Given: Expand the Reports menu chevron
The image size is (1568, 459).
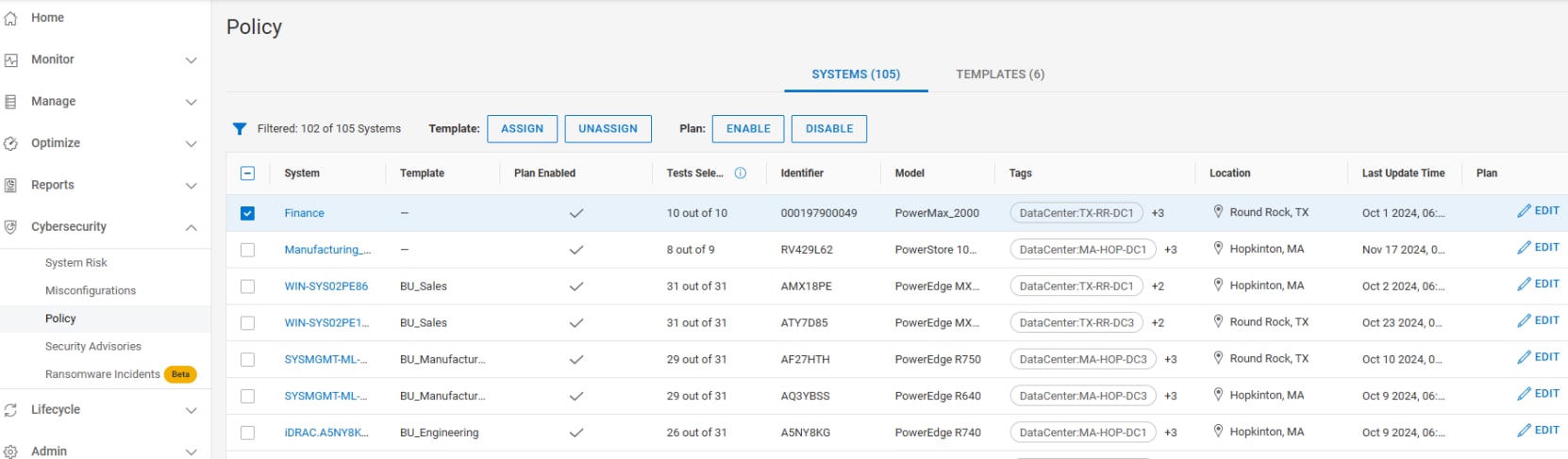Looking at the screenshot, I should (x=192, y=186).
